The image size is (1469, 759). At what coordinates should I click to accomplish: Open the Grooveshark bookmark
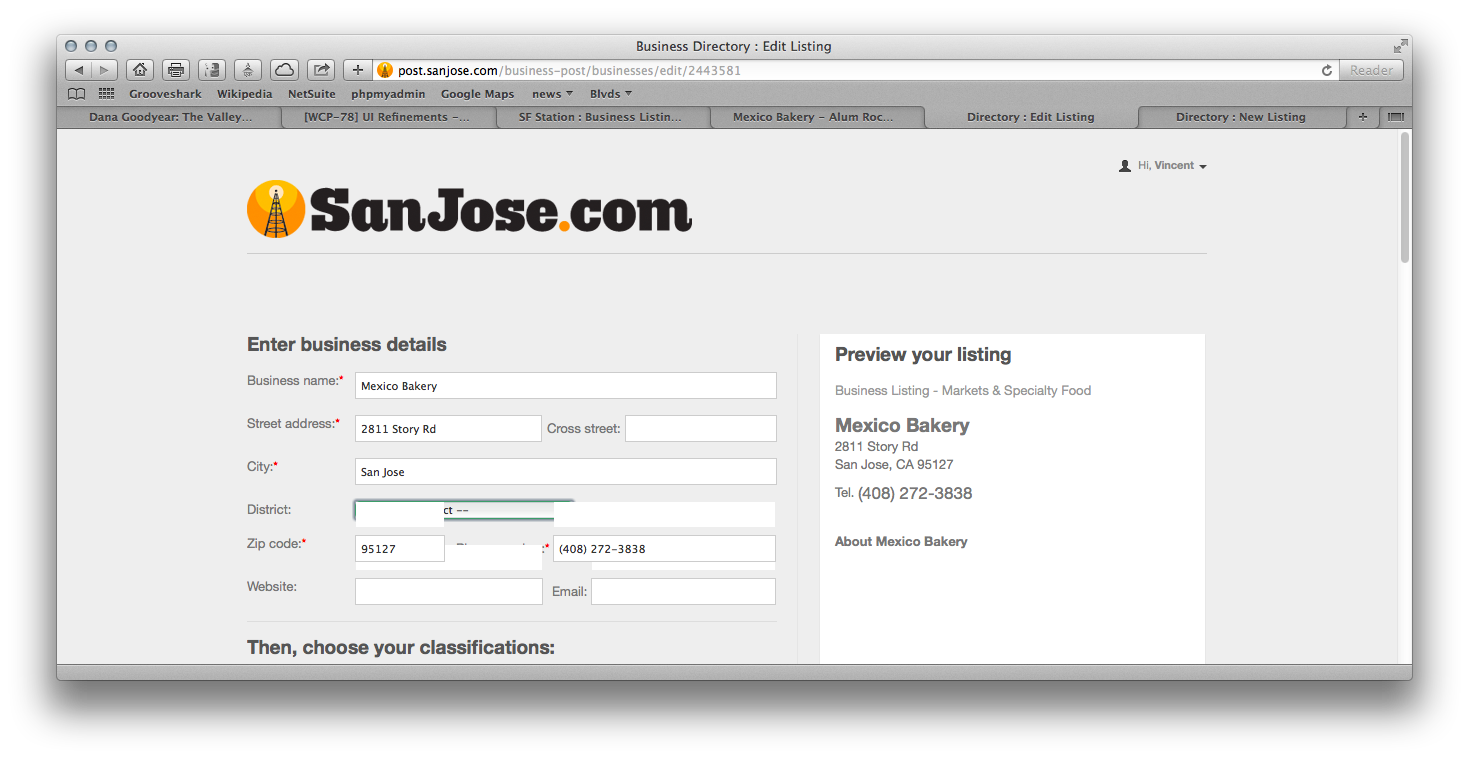click(165, 94)
